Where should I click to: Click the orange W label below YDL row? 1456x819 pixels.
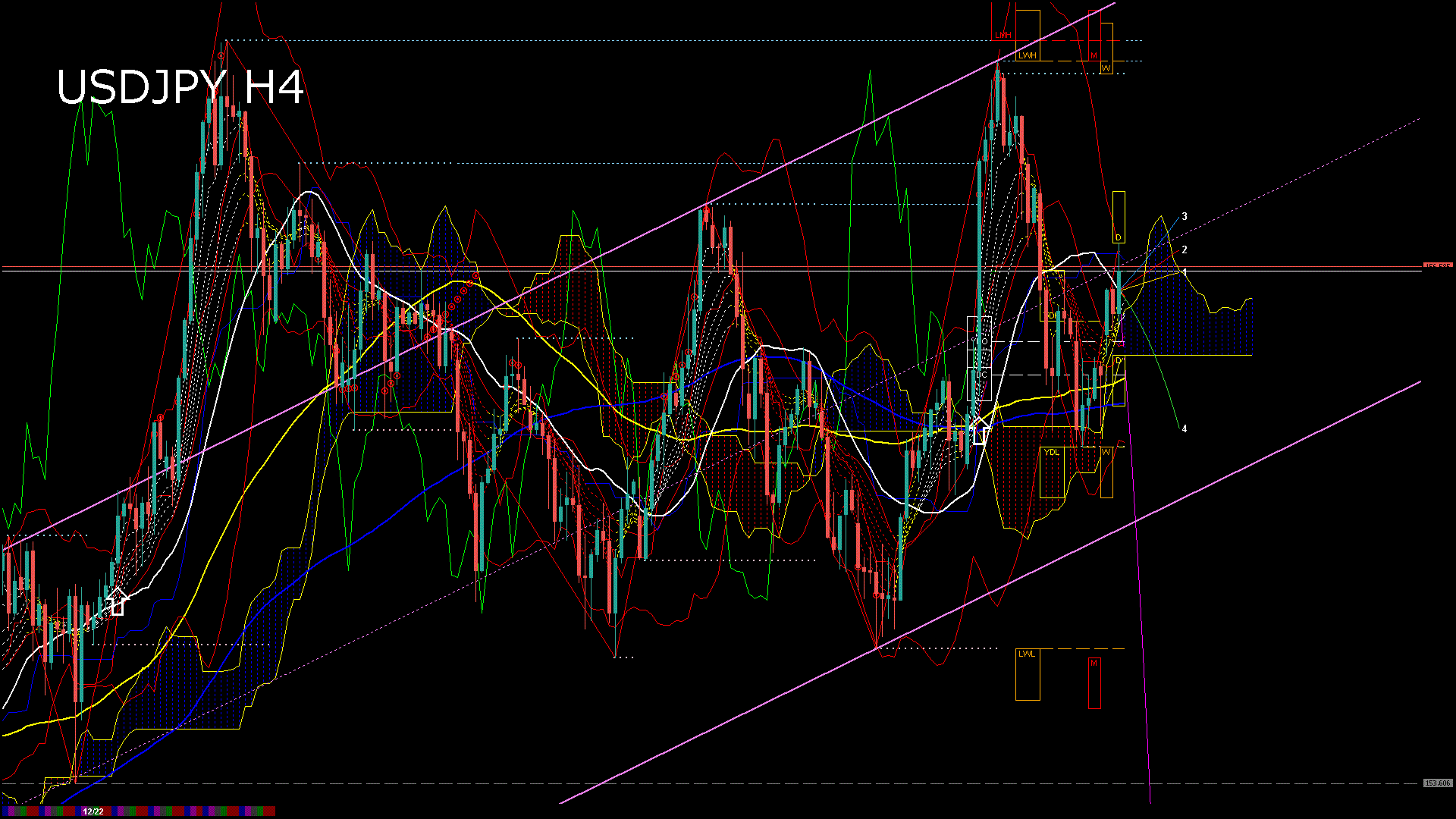tap(1106, 452)
